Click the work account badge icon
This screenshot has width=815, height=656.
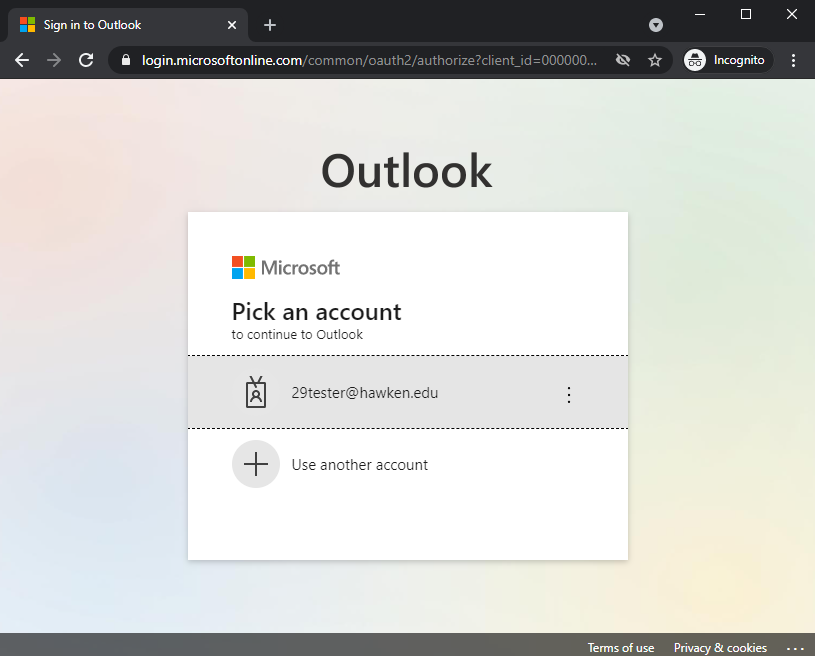[256, 392]
